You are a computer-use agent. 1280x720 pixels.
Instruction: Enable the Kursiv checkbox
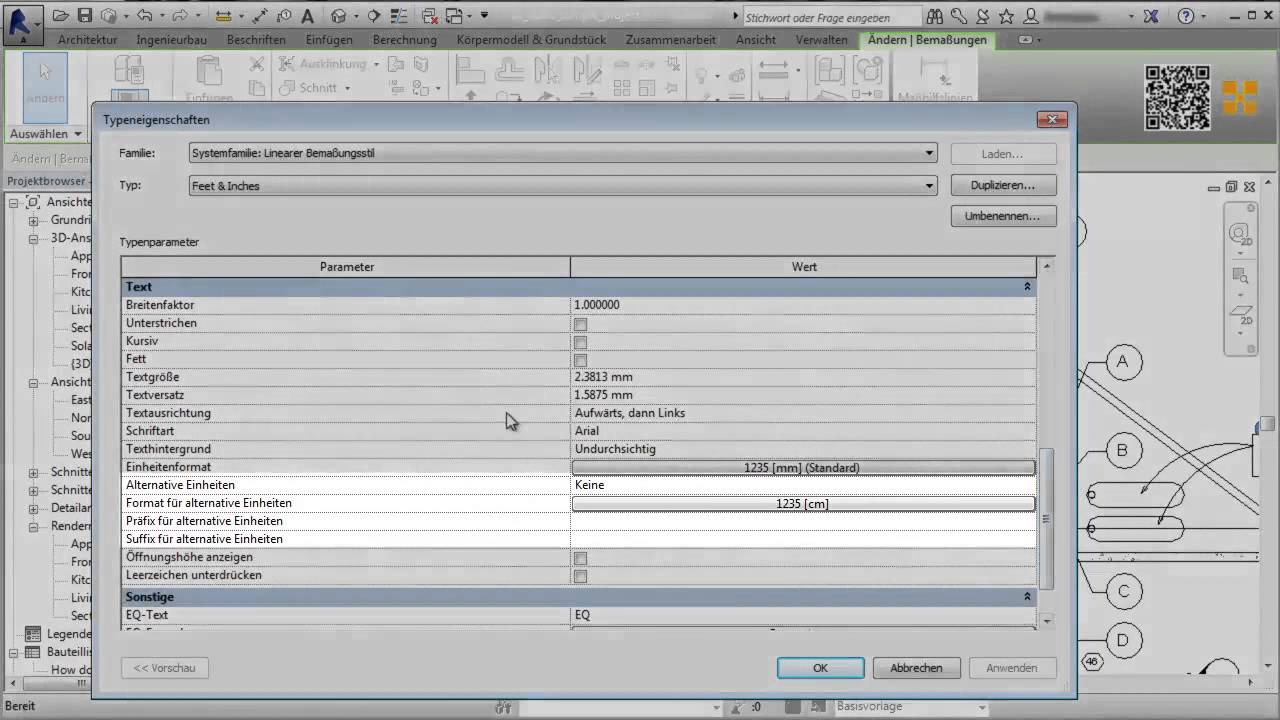point(580,342)
